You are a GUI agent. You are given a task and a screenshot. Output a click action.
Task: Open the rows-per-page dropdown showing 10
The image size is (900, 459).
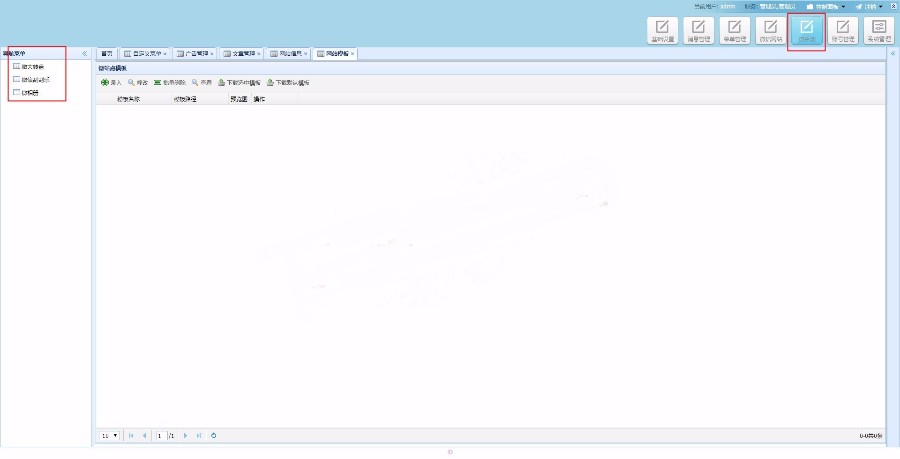[110, 435]
